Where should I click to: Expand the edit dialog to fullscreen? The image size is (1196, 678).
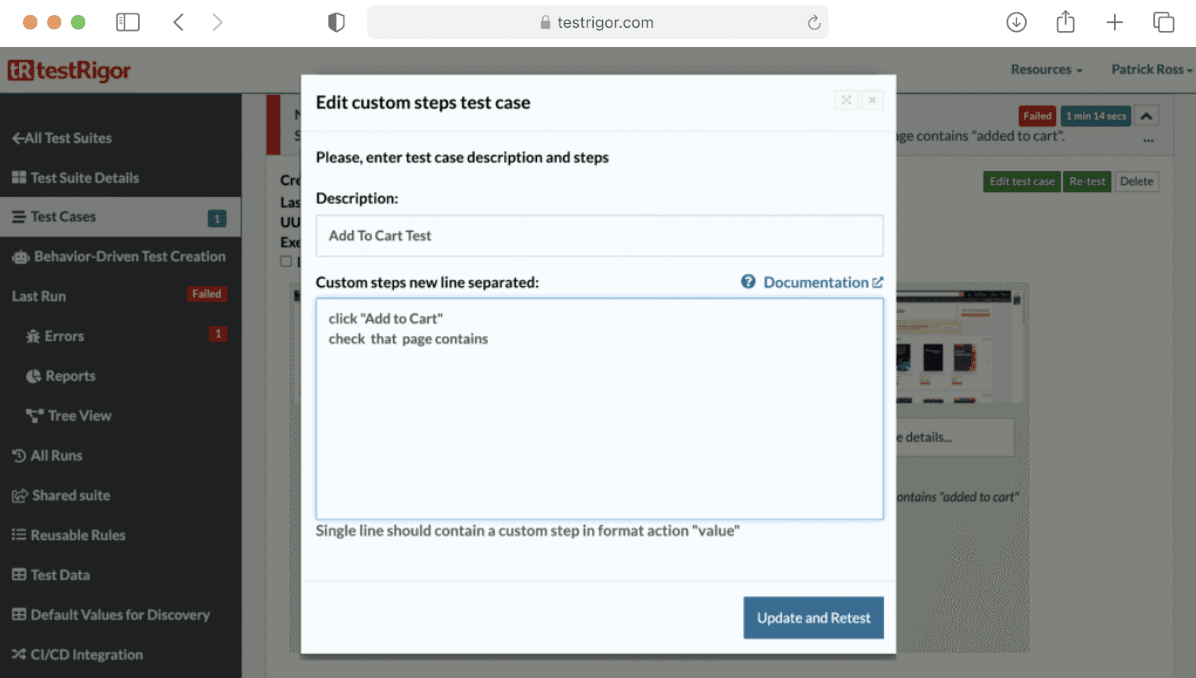pos(845,100)
